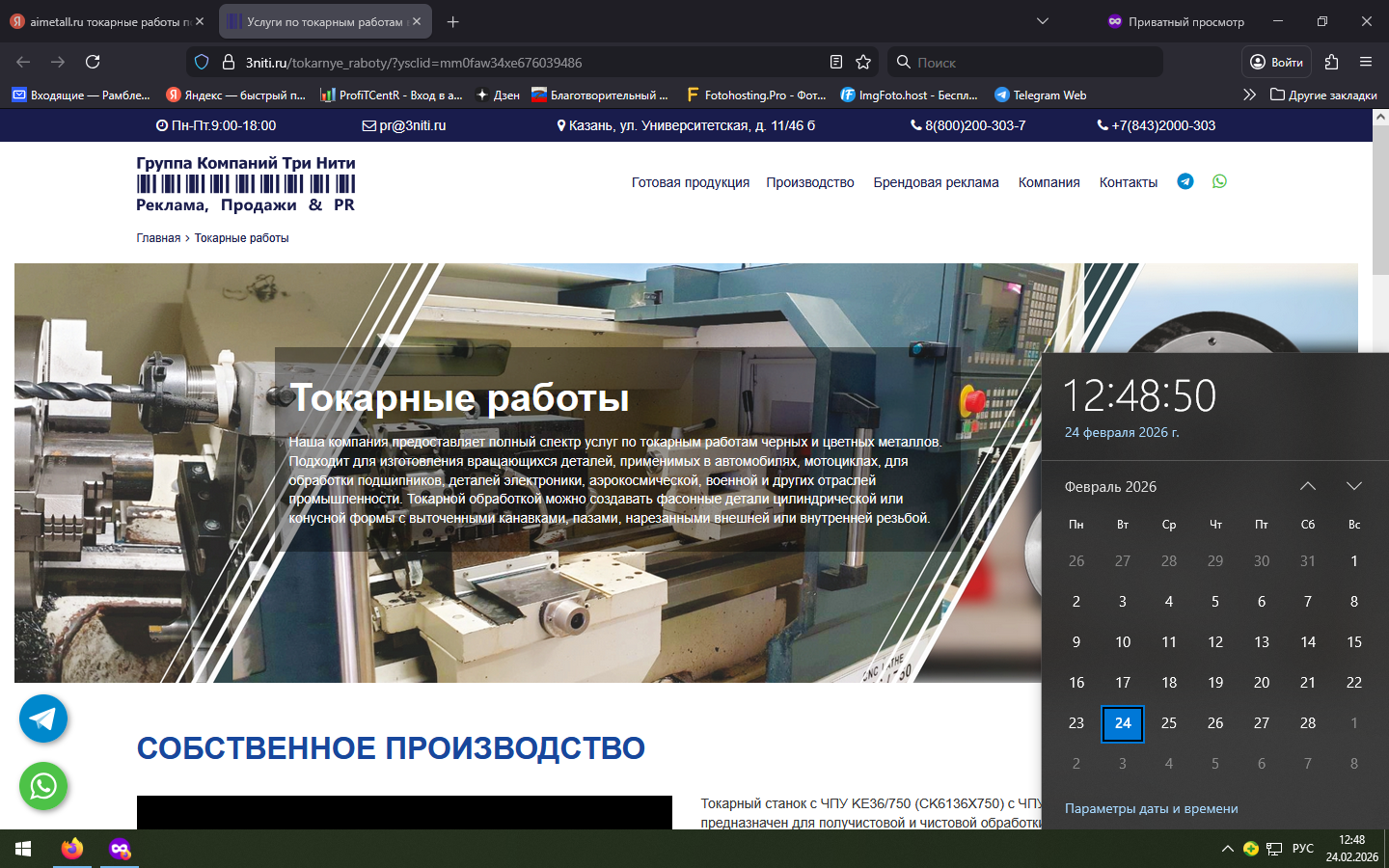Open Telegram icon in site navigation
1389x868 pixels.
(x=1185, y=181)
